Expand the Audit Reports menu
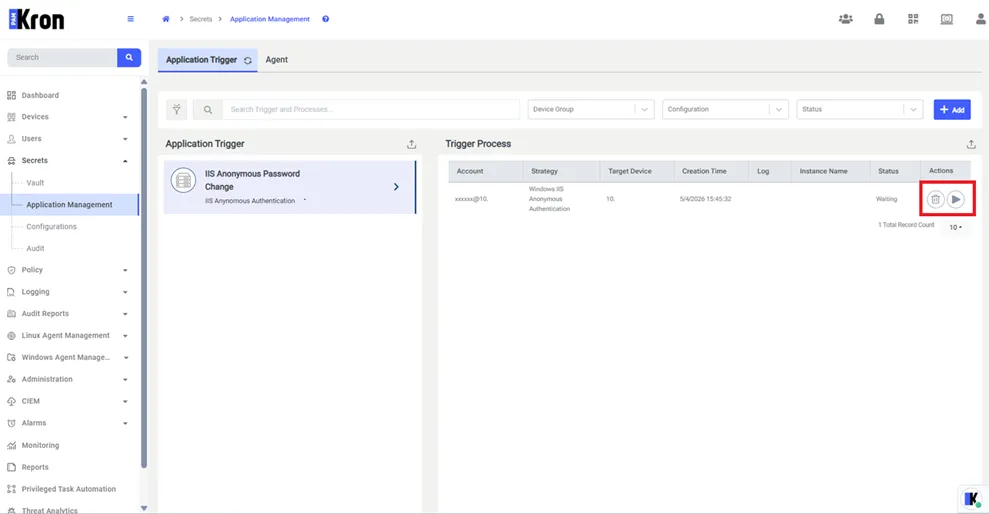Screen dimensions: 989x514 pos(125,314)
